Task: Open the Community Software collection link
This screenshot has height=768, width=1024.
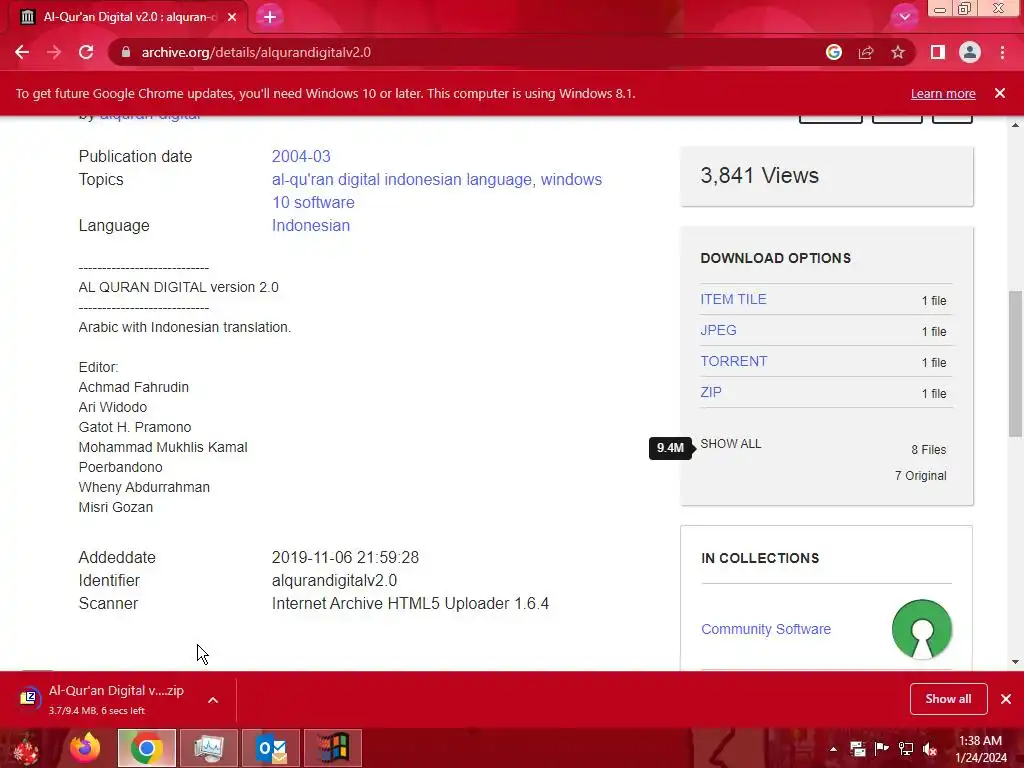Action: pyautogui.click(x=765, y=629)
